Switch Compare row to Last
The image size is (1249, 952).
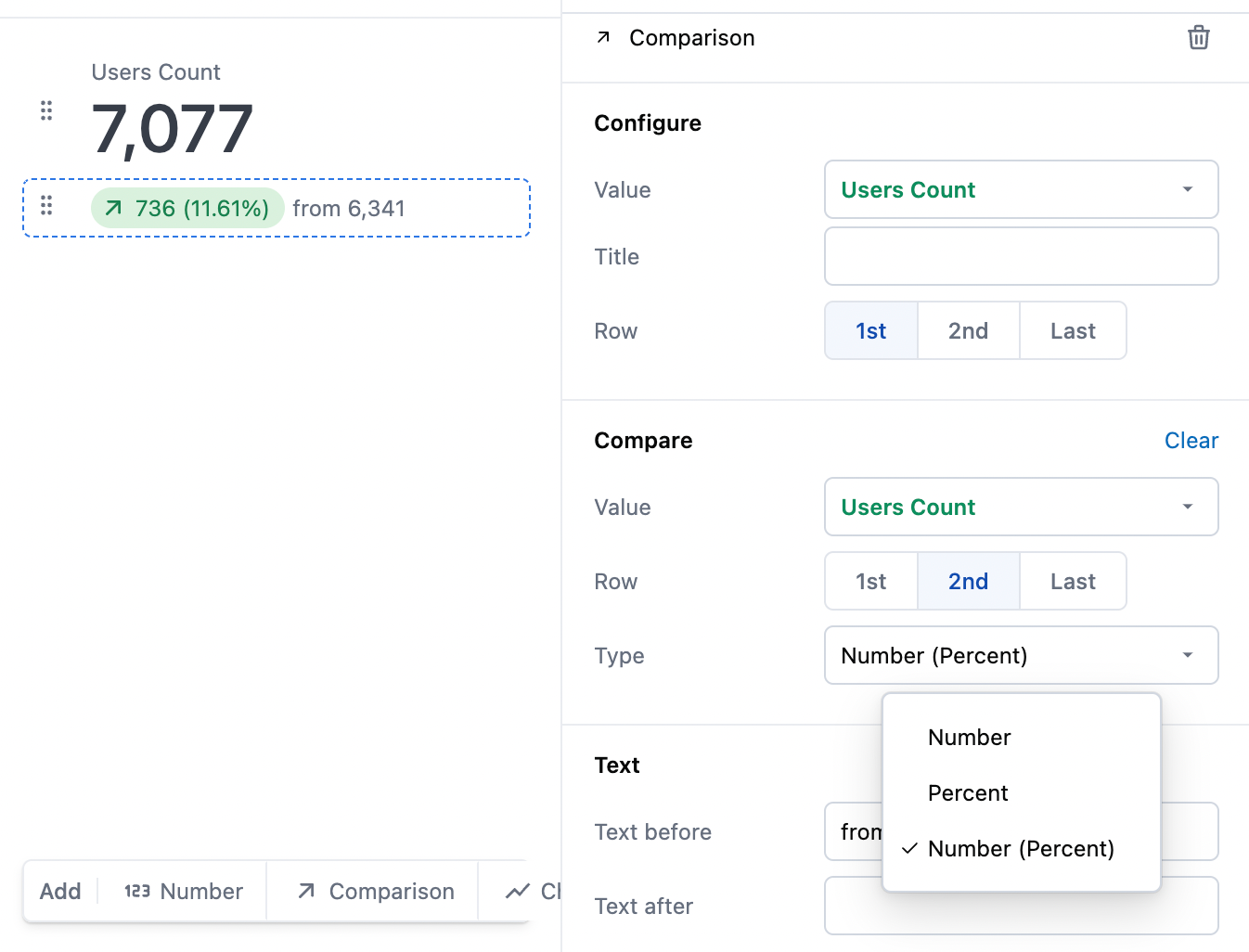1073,581
